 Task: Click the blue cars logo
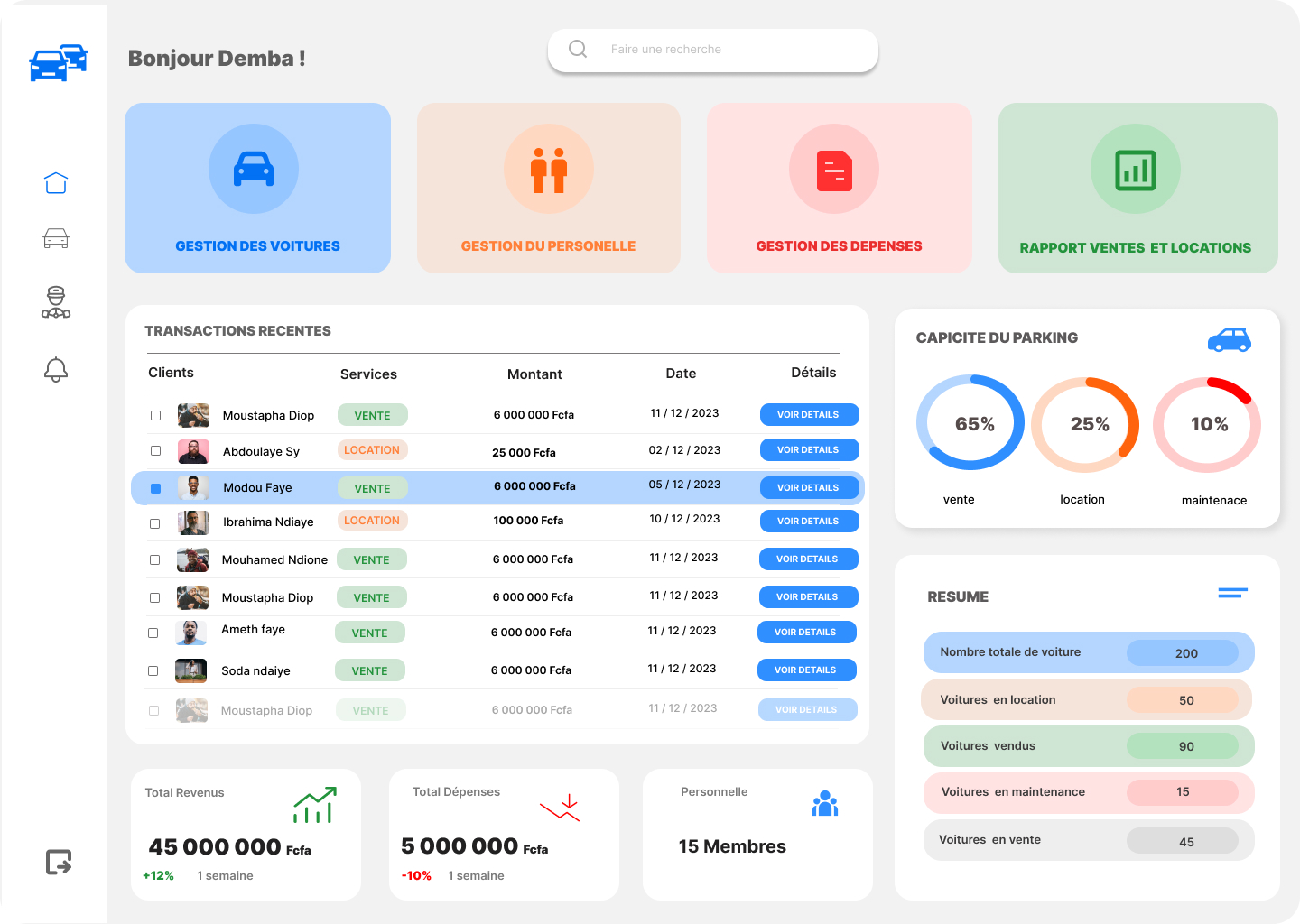[59, 62]
